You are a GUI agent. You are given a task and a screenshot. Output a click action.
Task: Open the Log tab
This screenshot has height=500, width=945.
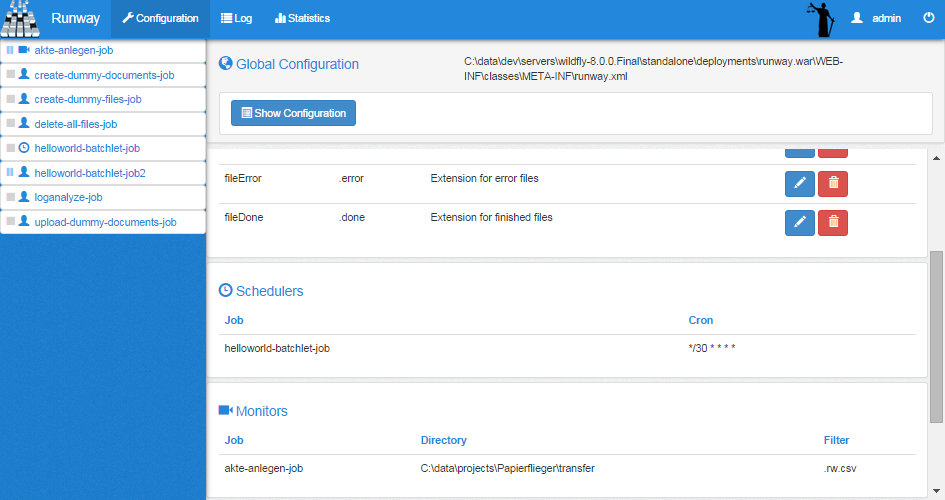click(236, 19)
